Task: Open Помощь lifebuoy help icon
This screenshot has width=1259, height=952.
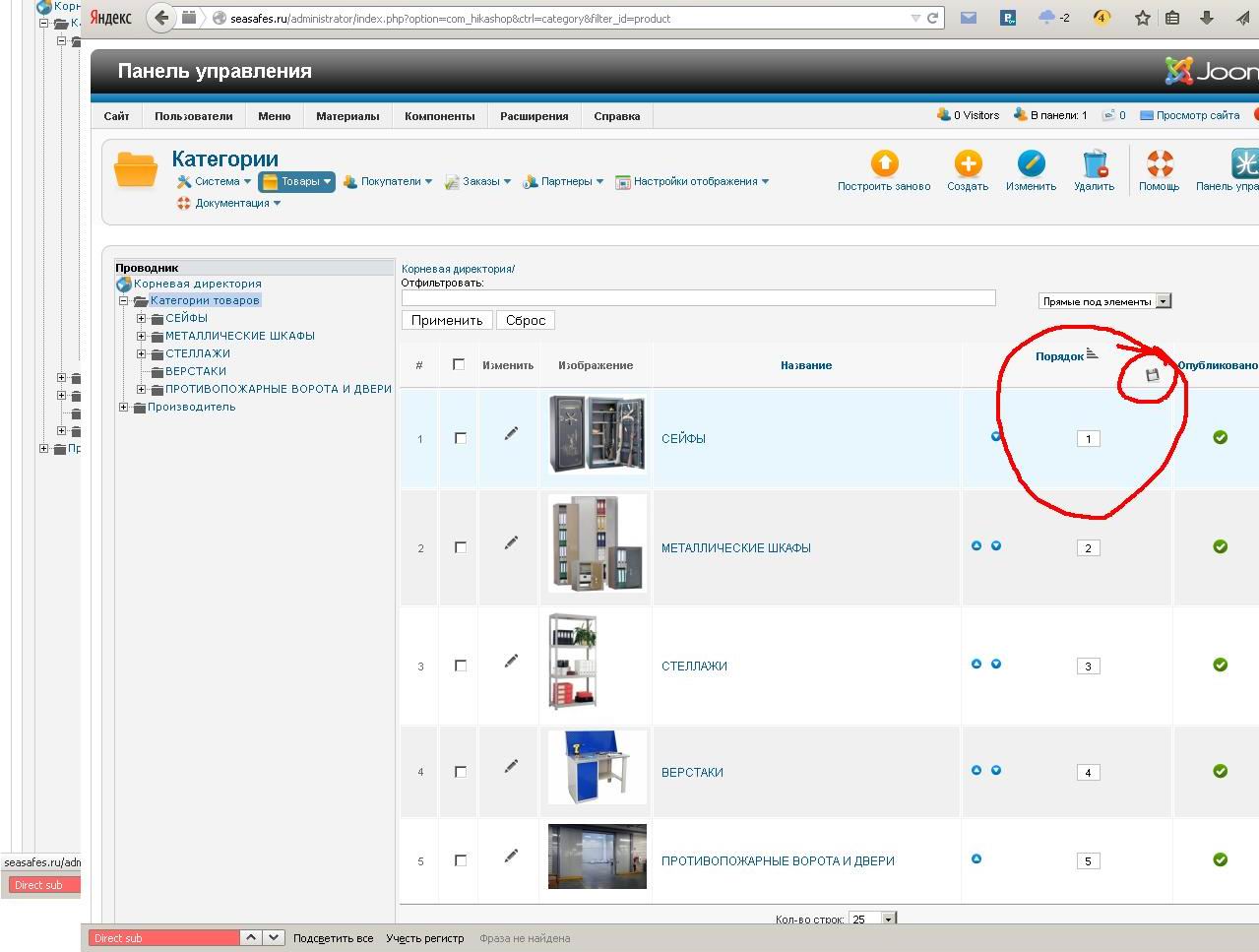Action: coord(1159,164)
